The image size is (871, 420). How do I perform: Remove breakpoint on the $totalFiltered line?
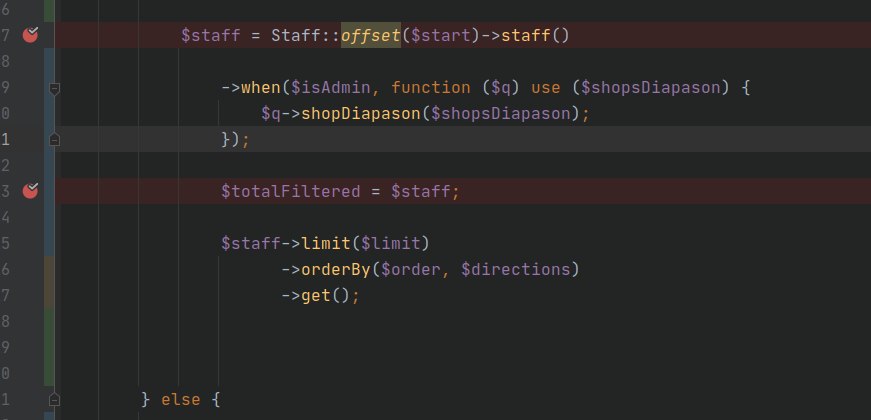[x=31, y=191]
